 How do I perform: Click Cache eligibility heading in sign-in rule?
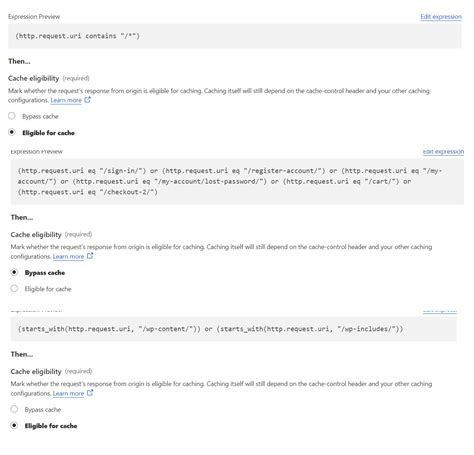click(36, 235)
